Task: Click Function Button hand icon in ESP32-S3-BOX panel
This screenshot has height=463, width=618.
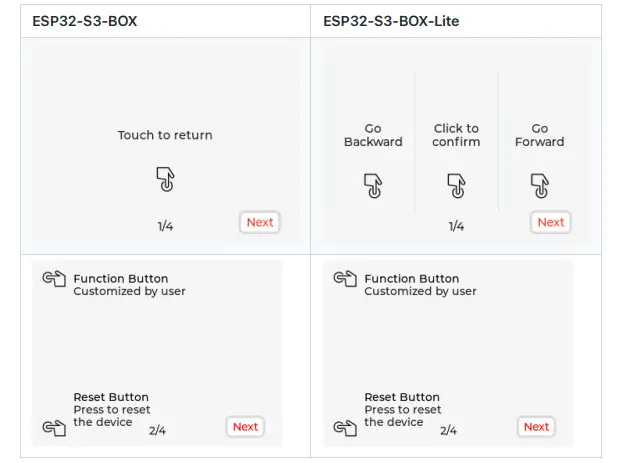Action: coord(53,279)
